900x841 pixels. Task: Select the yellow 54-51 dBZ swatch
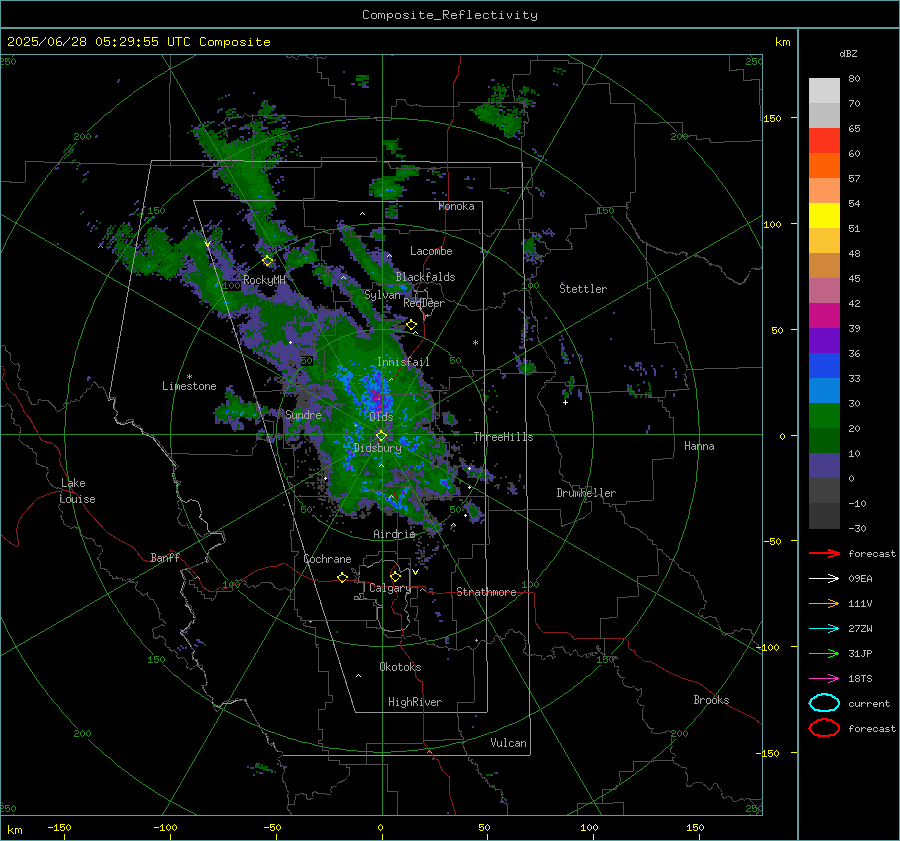point(824,216)
